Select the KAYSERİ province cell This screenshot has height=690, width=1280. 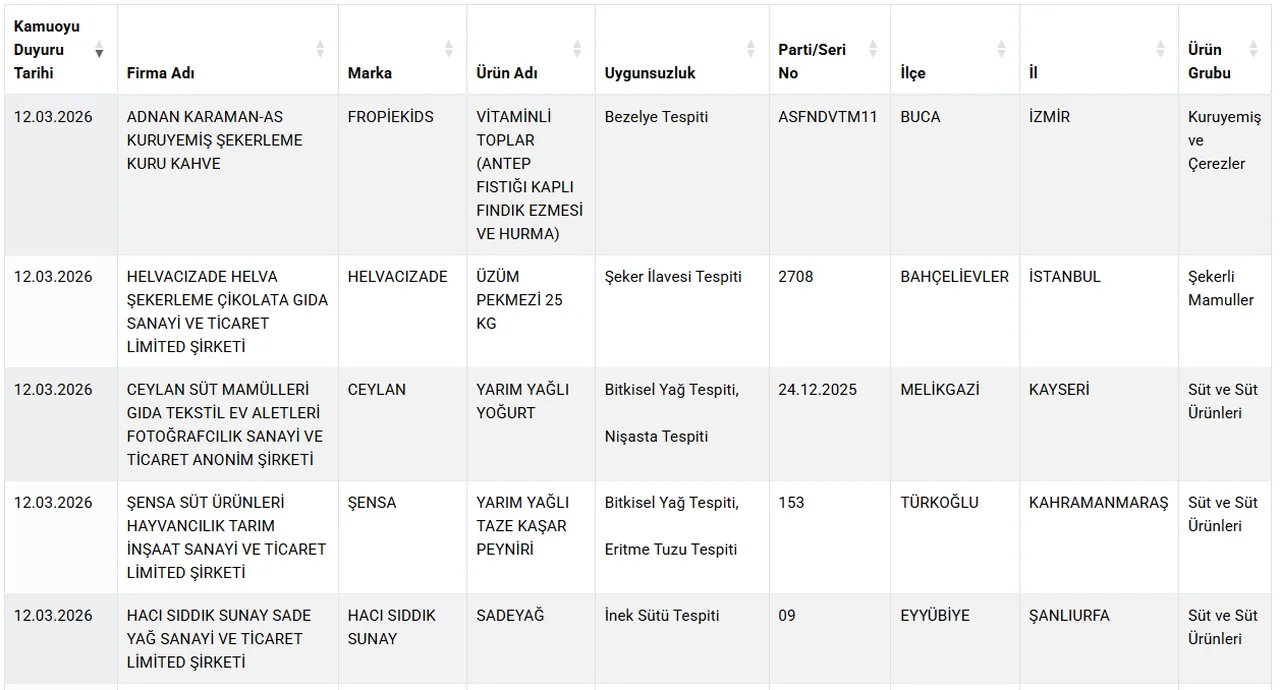[x=1059, y=390]
